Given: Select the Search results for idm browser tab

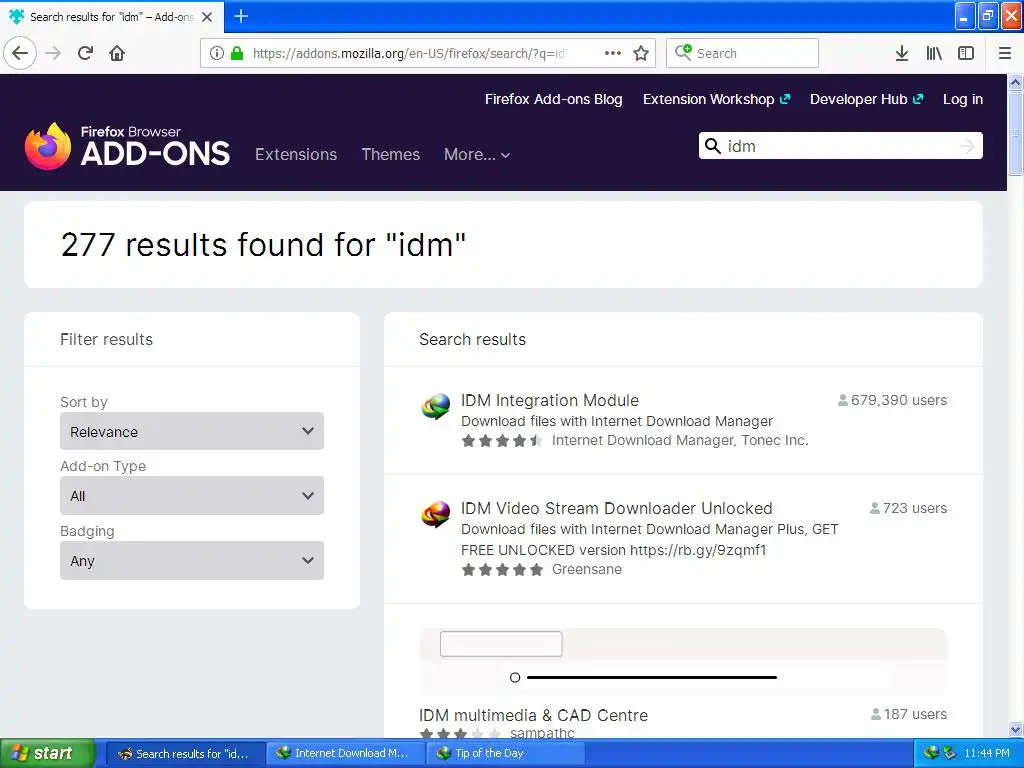Looking at the screenshot, I should [112, 17].
